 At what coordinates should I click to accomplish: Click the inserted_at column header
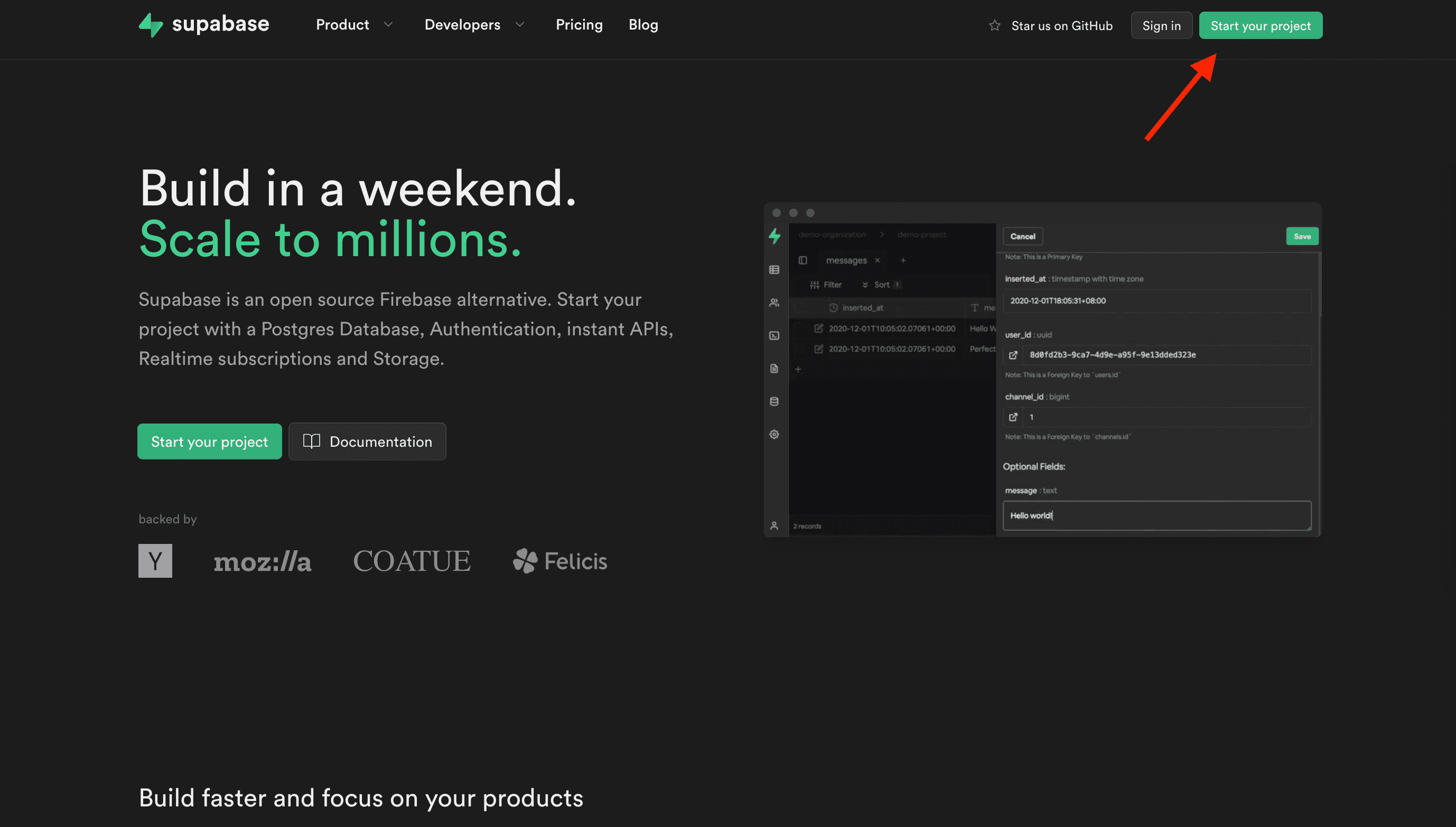pyautogui.click(x=862, y=308)
